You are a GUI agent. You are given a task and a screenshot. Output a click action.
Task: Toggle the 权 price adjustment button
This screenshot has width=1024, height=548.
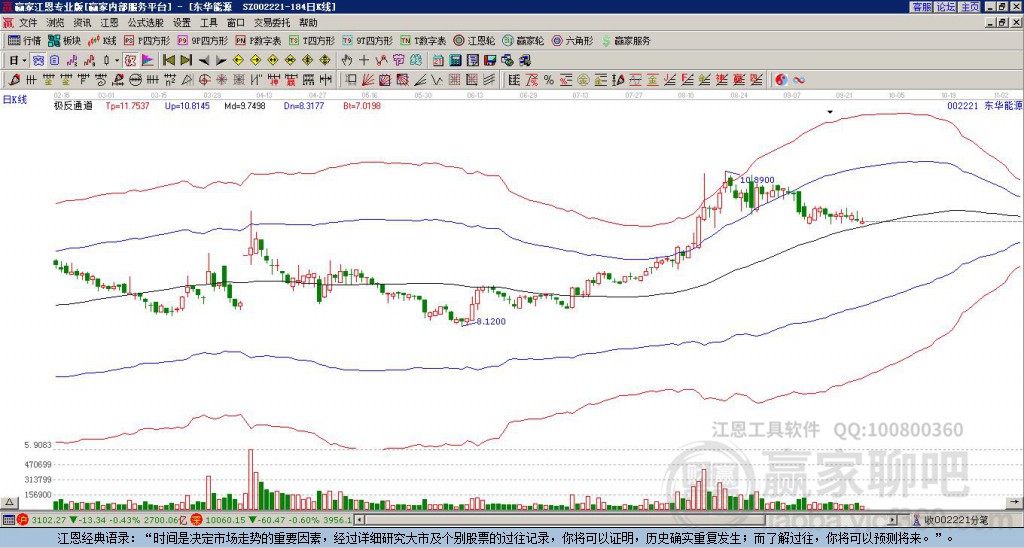click(130, 60)
